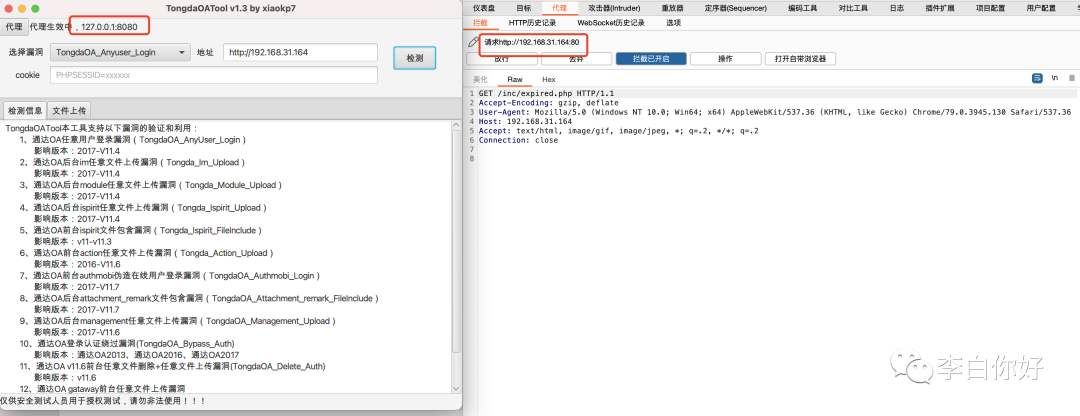Screen dimensions: 1080x416
Task: Open the TongdaOA_Anyuser_Login vulnerability dropdown
Action: click(121, 52)
